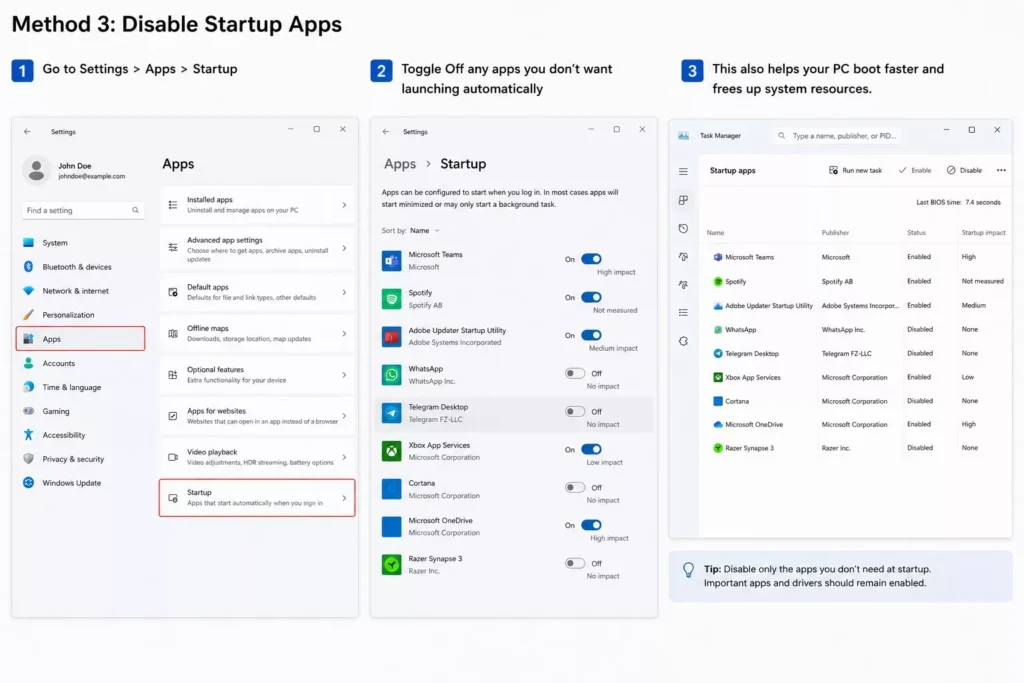
Task: Sort by Startup impact column header
Action: click(x=983, y=232)
